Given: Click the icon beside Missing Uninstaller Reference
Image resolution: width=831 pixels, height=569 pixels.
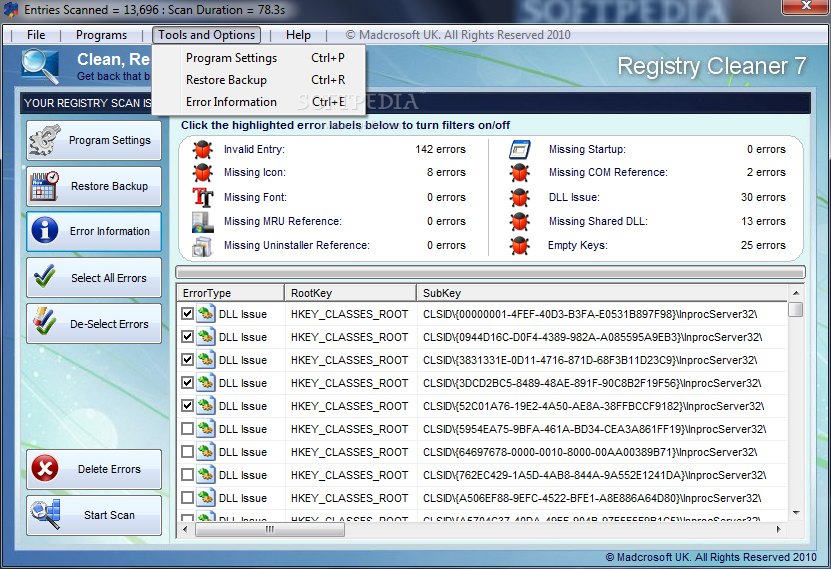Looking at the screenshot, I should point(202,246).
